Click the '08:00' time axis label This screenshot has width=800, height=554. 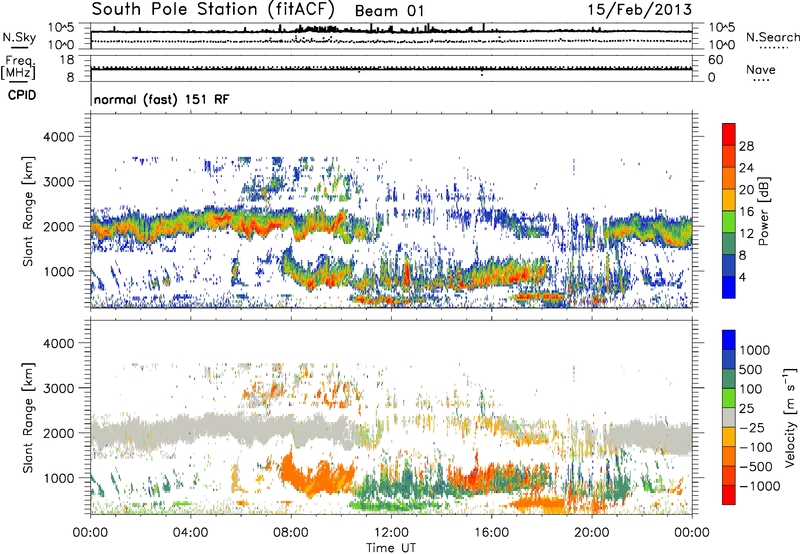click(291, 533)
